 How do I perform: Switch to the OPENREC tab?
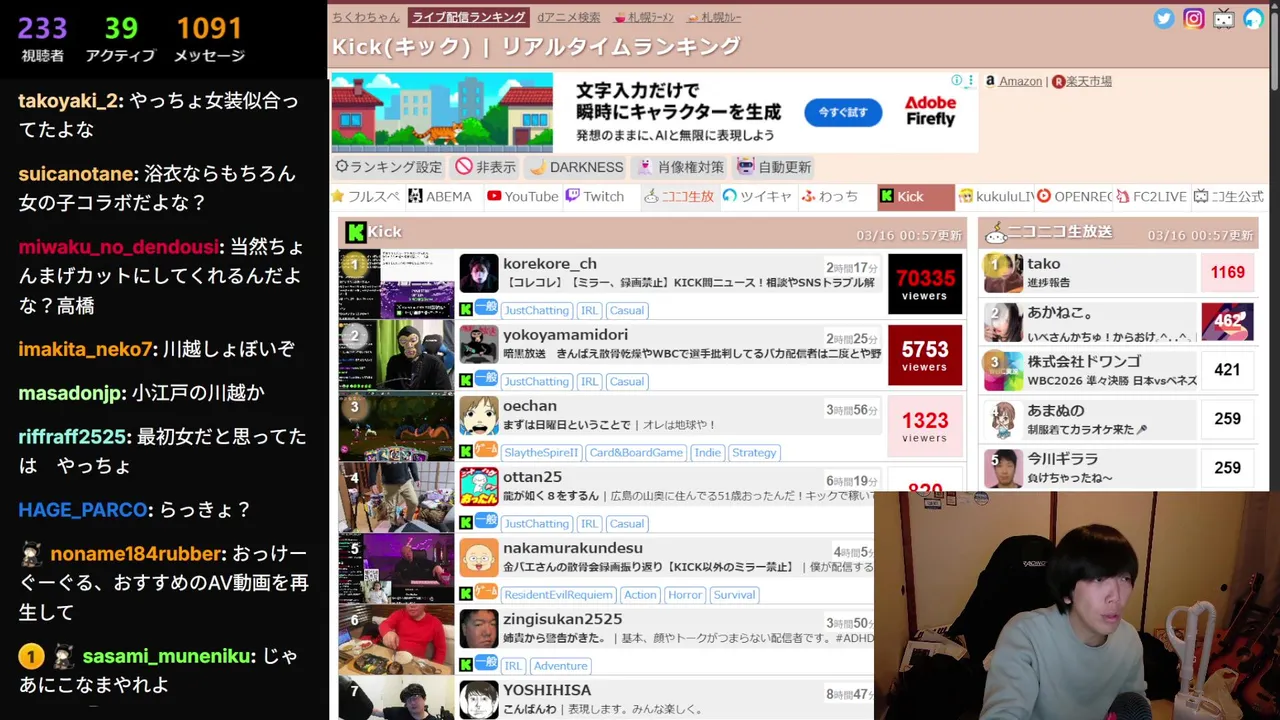coord(1074,197)
